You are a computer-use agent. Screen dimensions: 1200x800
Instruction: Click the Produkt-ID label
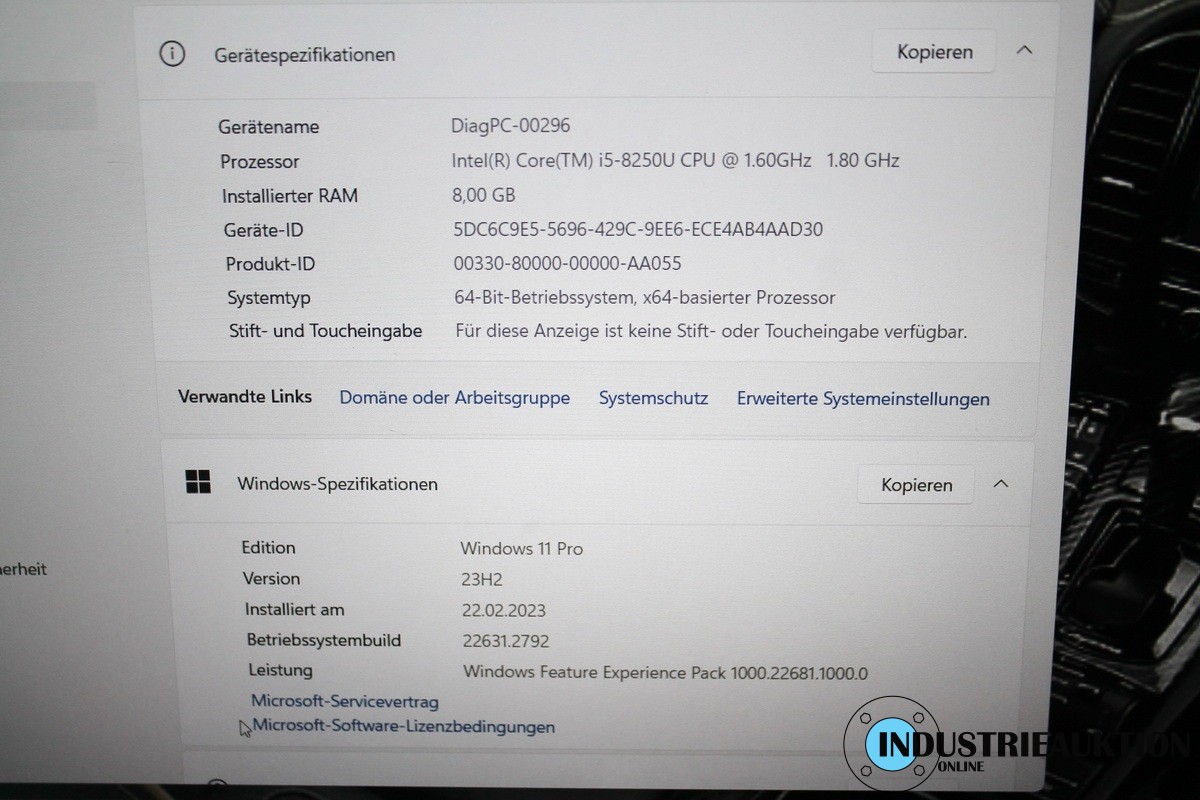(270, 264)
